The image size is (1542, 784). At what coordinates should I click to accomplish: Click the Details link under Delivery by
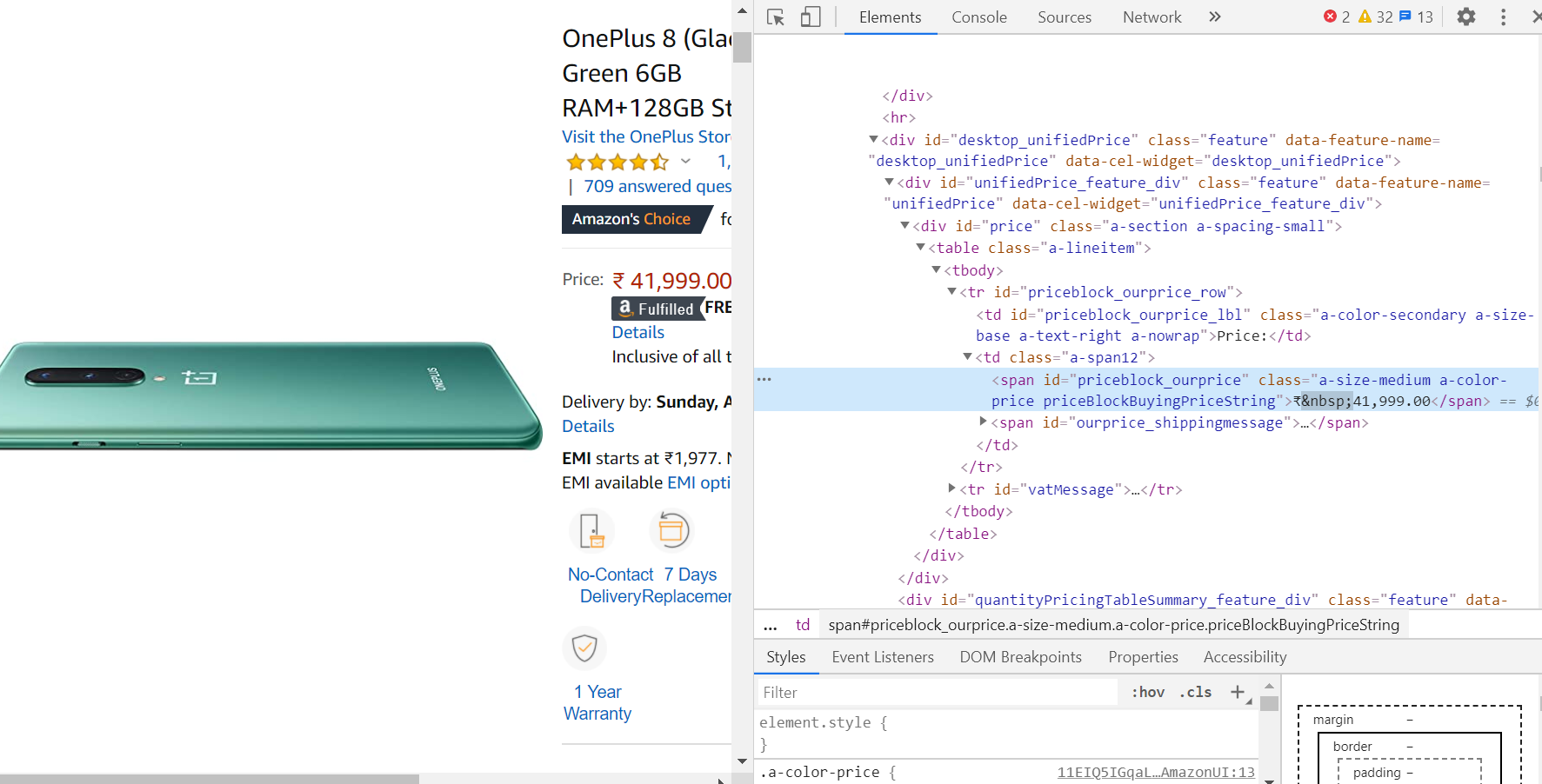pos(588,426)
